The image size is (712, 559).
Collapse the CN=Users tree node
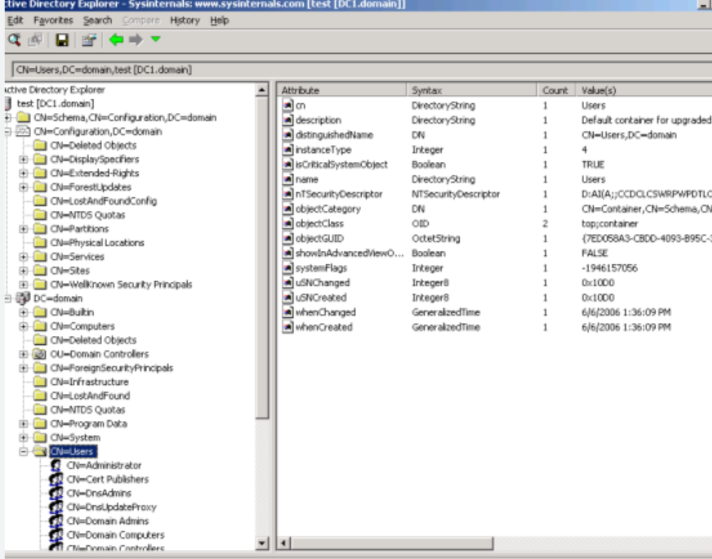click(x=23, y=451)
